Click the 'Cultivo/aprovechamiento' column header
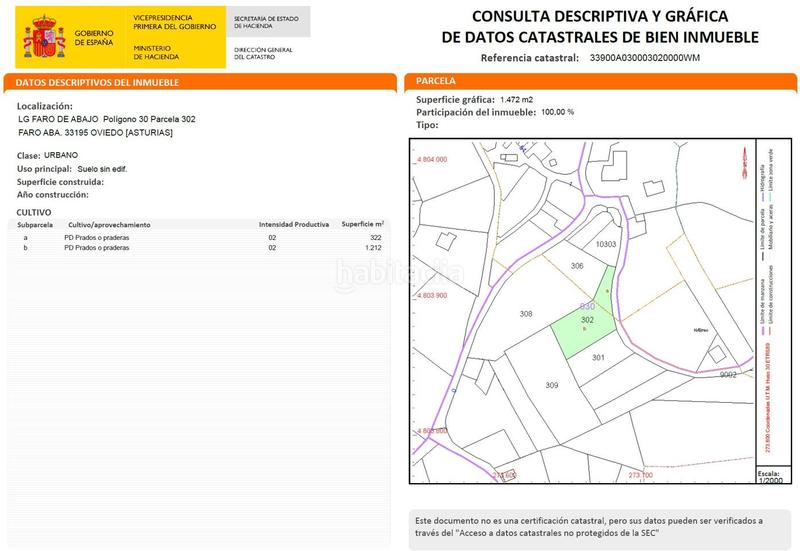Viewport: 800px width, 551px height. (109, 225)
